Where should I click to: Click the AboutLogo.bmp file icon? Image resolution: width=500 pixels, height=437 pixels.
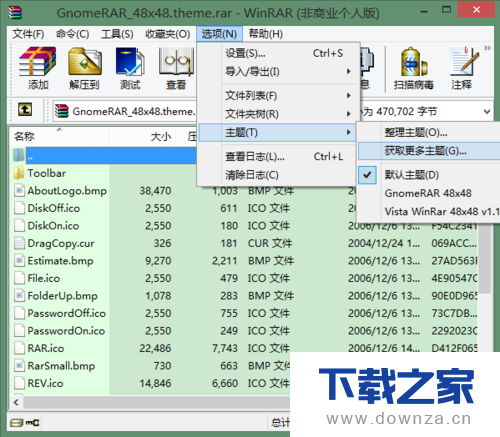(x=19, y=191)
